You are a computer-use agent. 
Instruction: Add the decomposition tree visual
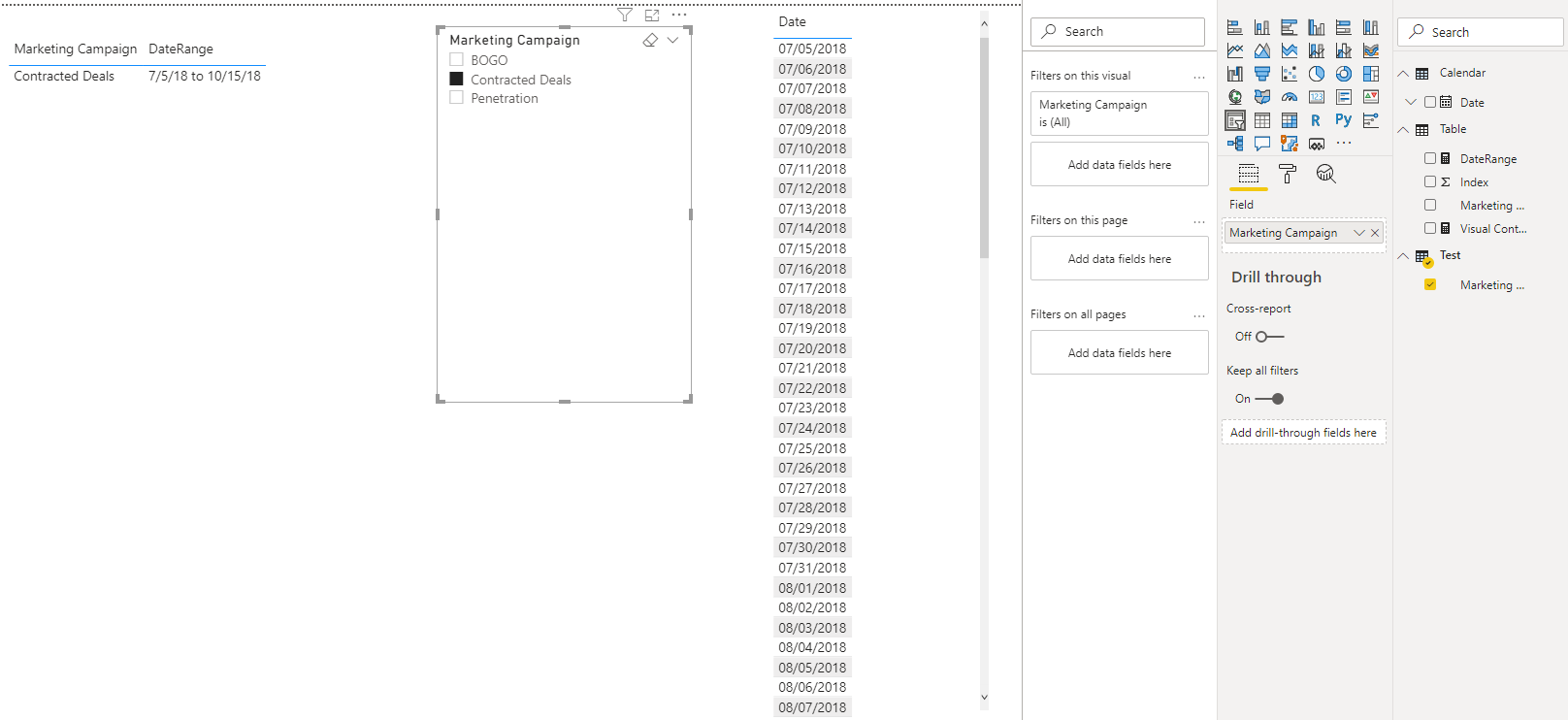(x=1235, y=144)
